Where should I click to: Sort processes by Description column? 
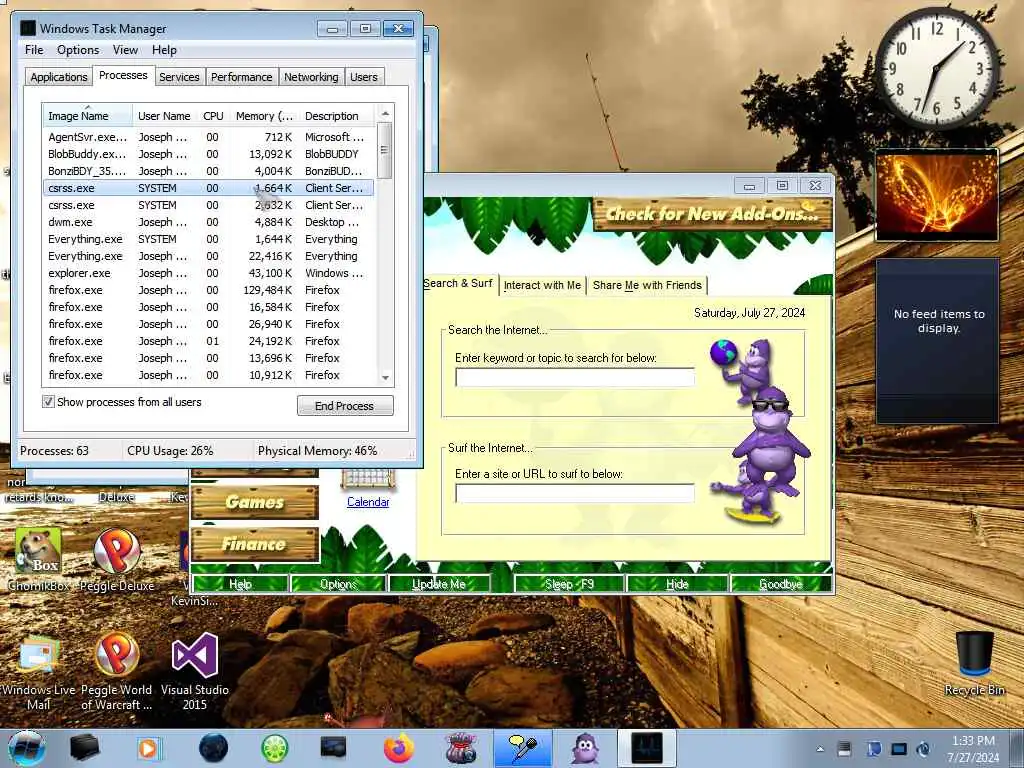pos(337,116)
